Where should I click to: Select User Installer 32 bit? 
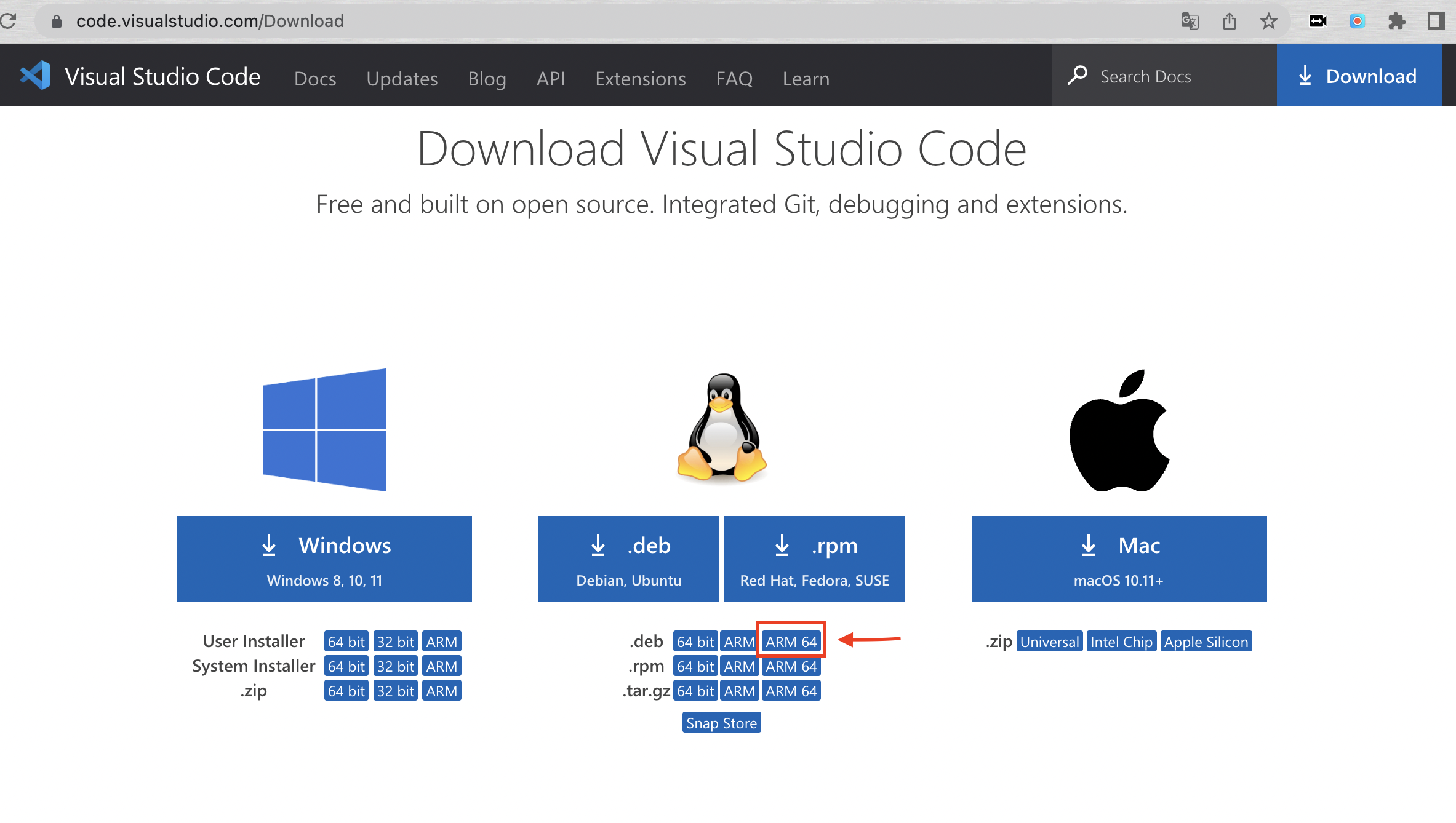(x=395, y=642)
